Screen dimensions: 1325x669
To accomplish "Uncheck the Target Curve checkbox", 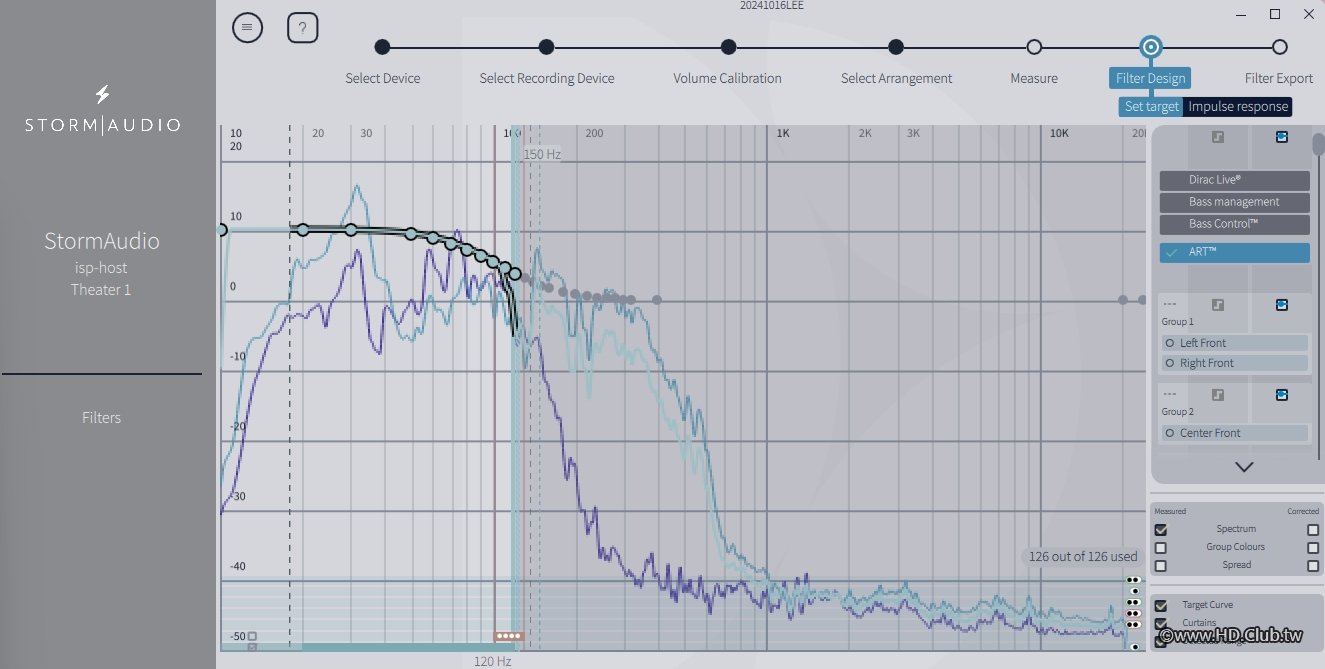I will point(1161,606).
